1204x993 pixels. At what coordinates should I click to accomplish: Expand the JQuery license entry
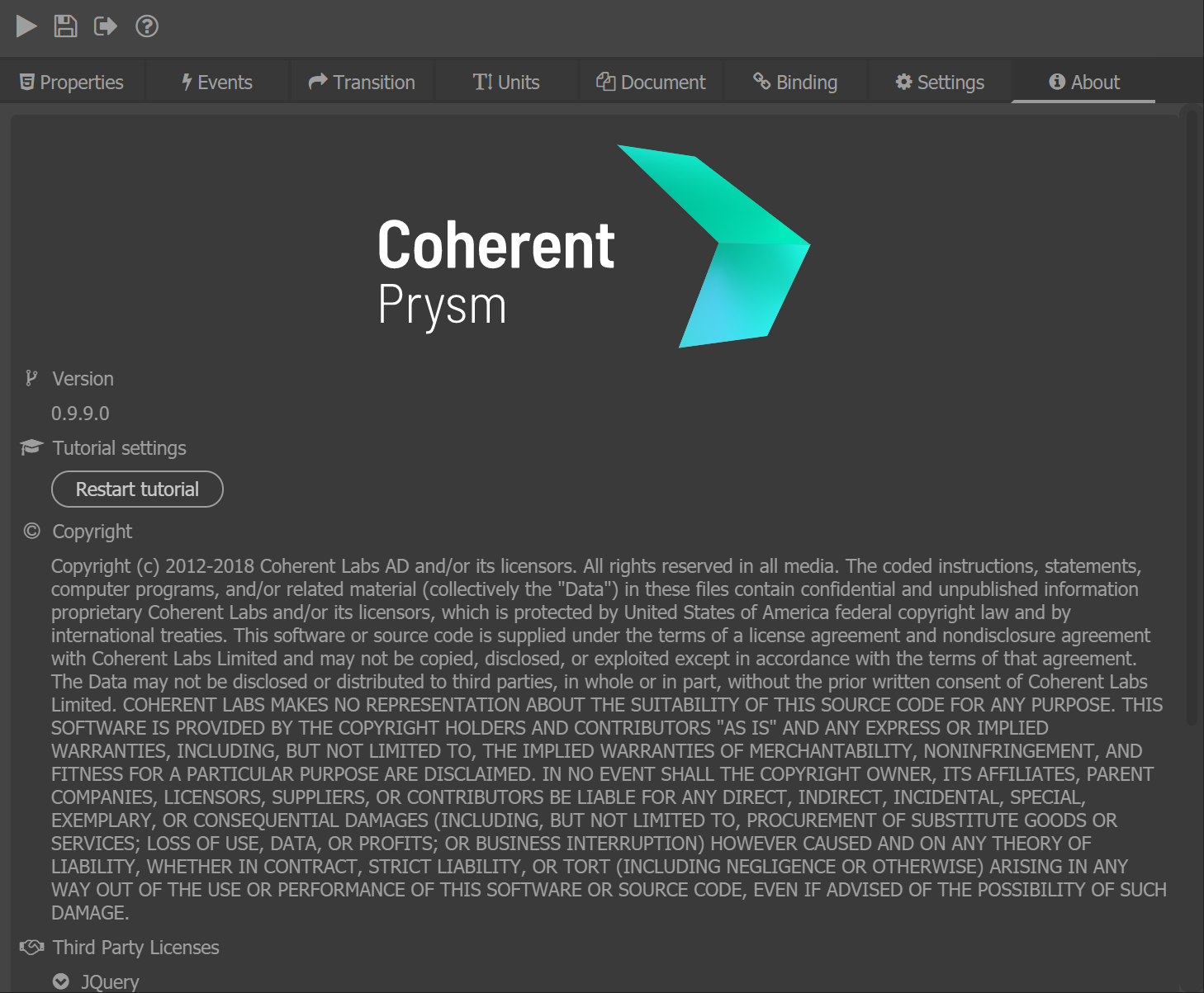click(x=97, y=981)
